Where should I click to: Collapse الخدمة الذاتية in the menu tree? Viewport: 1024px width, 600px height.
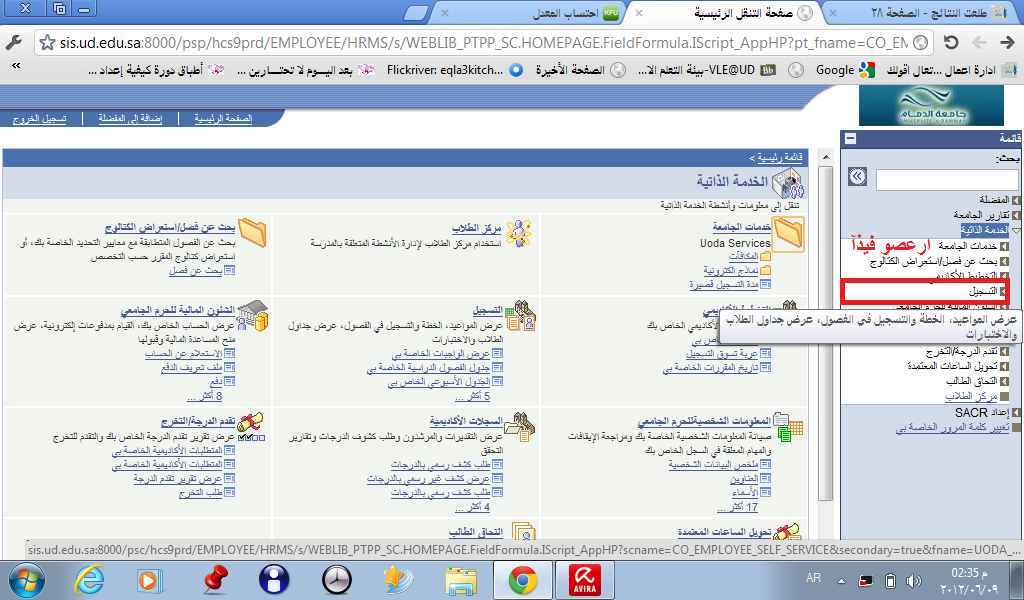[1016, 230]
